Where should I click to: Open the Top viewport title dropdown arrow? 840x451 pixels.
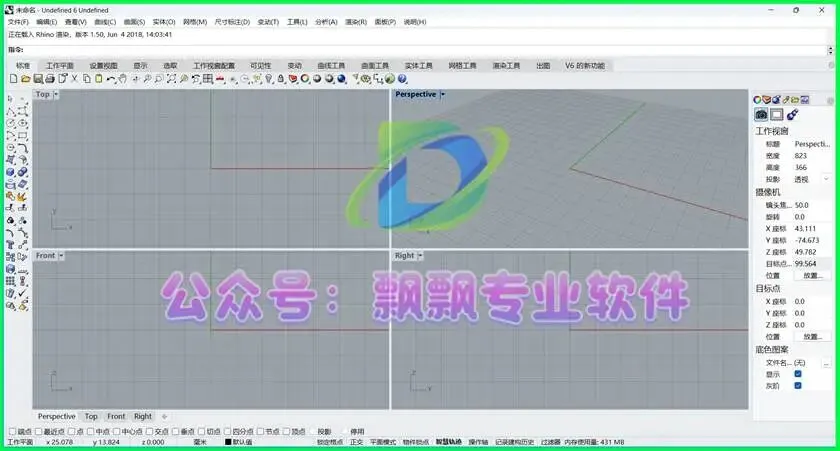pyautogui.click(x=56, y=94)
